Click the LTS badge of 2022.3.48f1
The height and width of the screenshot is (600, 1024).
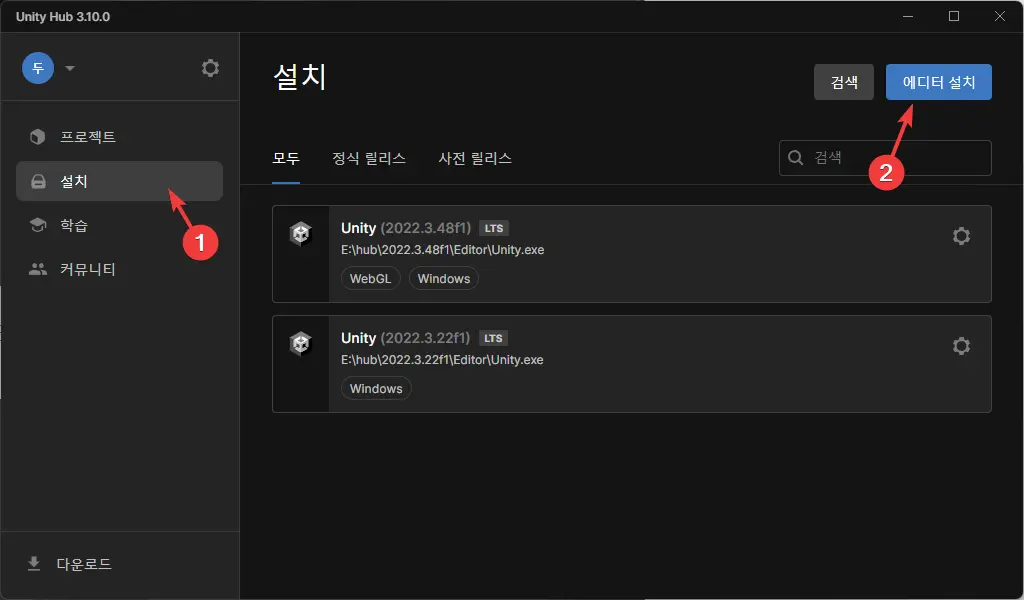494,229
